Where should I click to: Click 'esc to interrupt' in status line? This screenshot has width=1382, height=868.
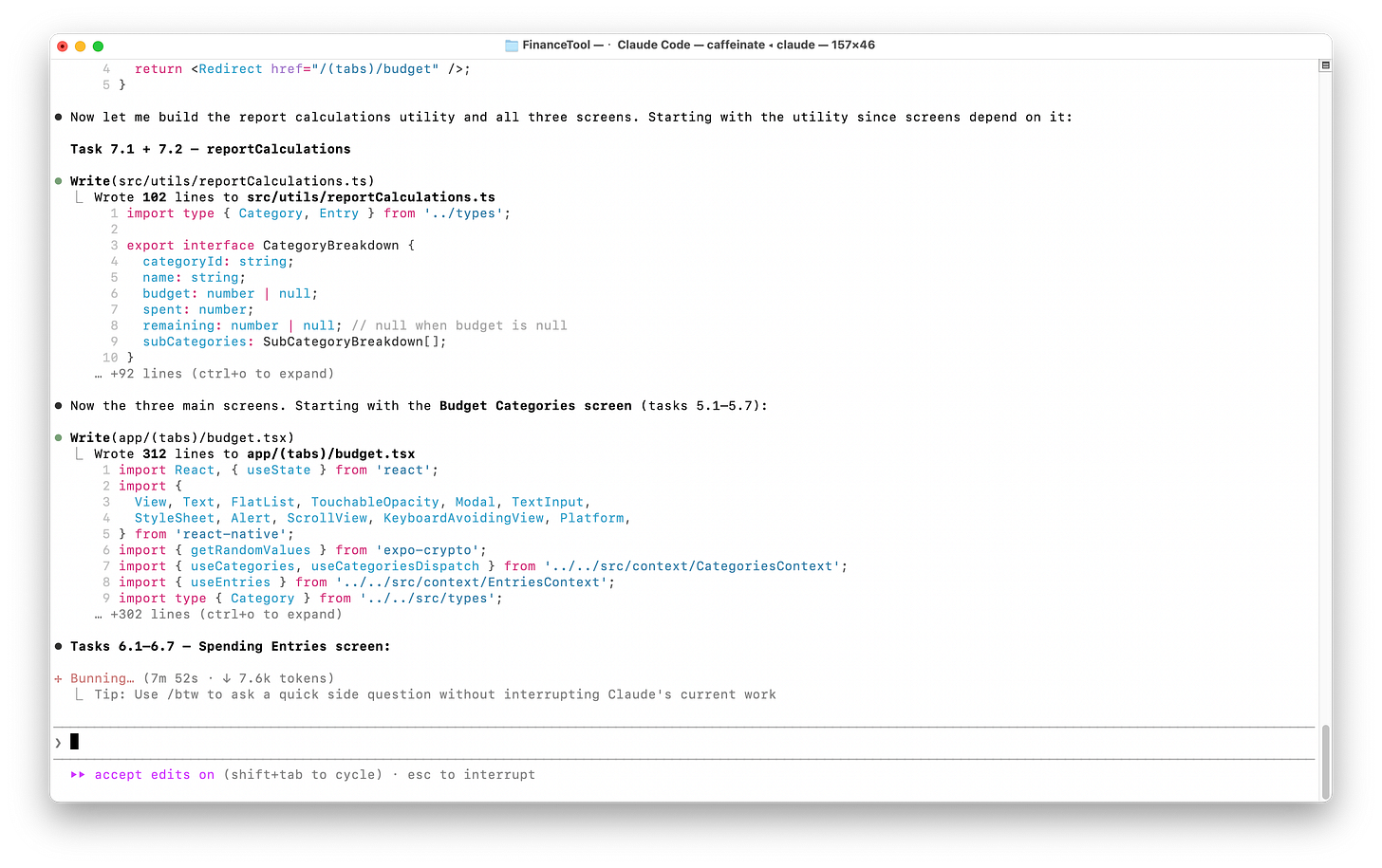click(x=472, y=775)
